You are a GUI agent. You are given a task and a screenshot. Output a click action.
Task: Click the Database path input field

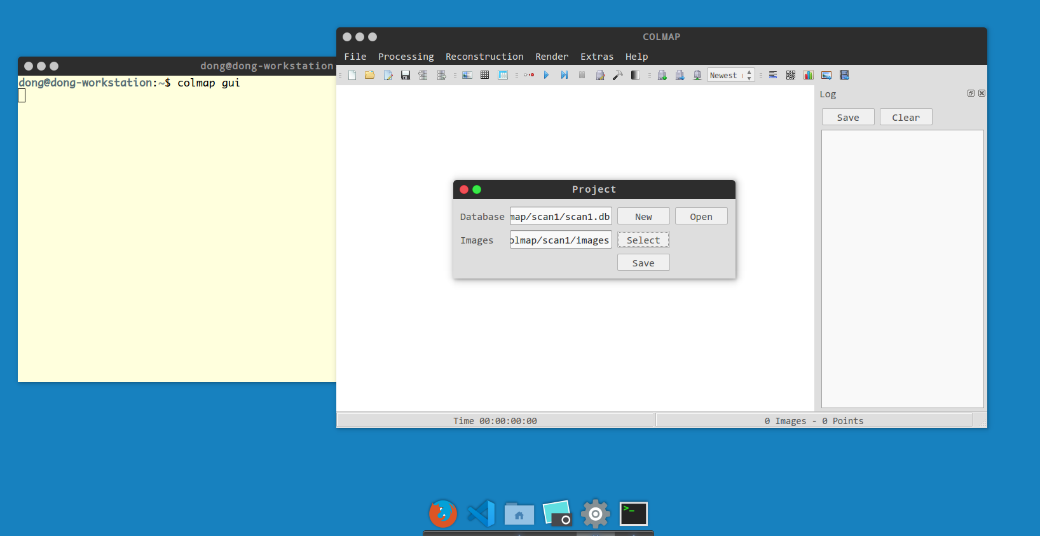coord(560,216)
